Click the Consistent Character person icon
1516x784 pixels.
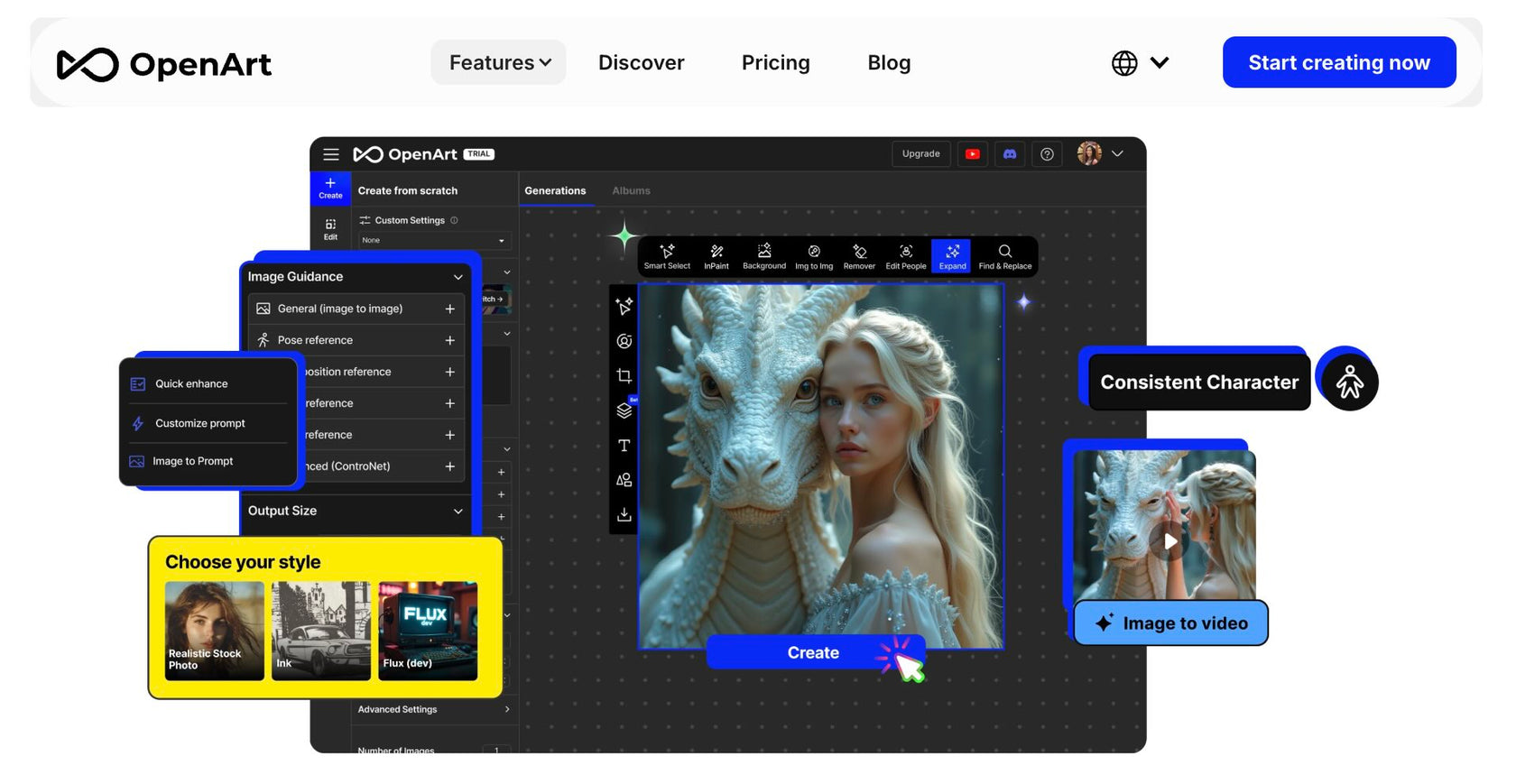point(1349,383)
